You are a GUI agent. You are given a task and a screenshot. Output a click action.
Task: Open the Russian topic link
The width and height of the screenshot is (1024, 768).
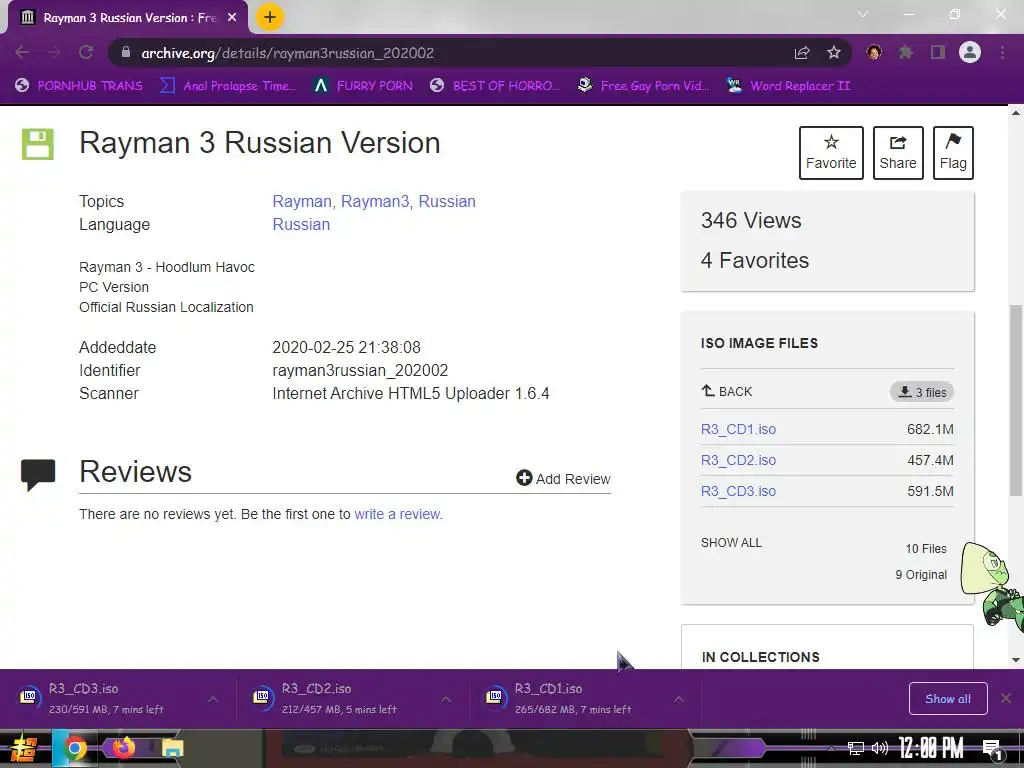(447, 201)
